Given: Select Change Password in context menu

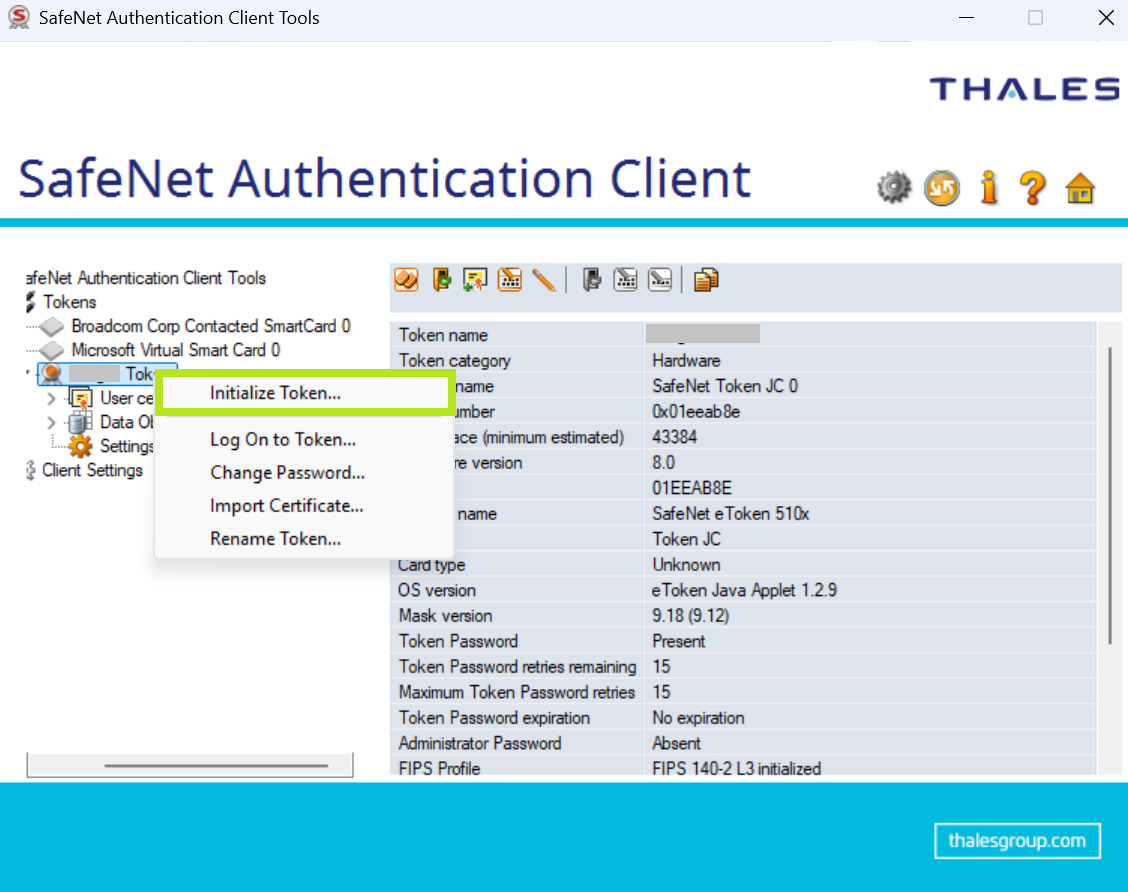Looking at the screenshot, I should click(x=304, y=473).
